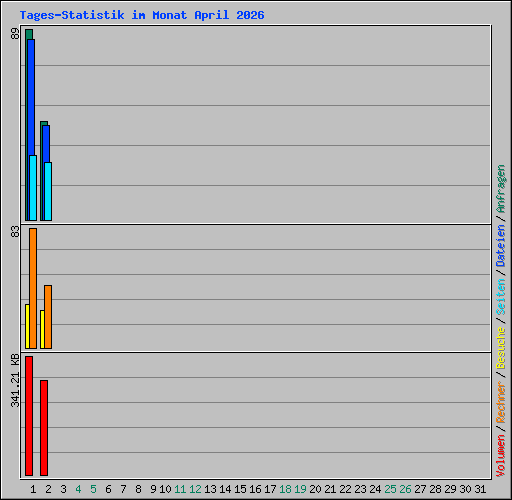Screen dimensions: 512x500
Task: Click day label '8' on the x-axis
Action: coord(138,489)
